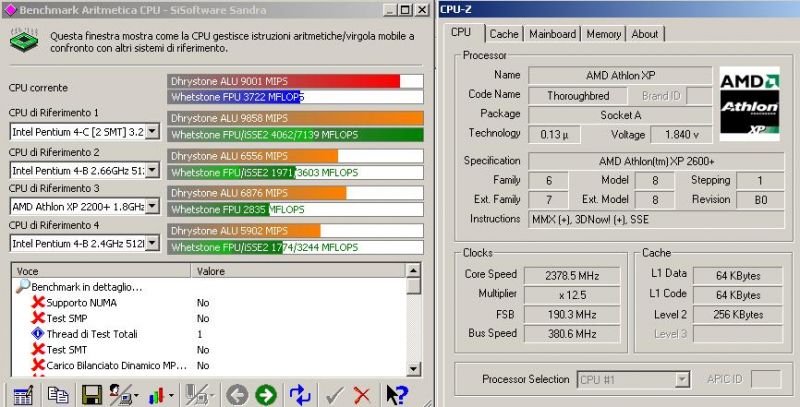Click the red Dhrystone ALU 9001 MIPS bar

(x=284, y=81)
